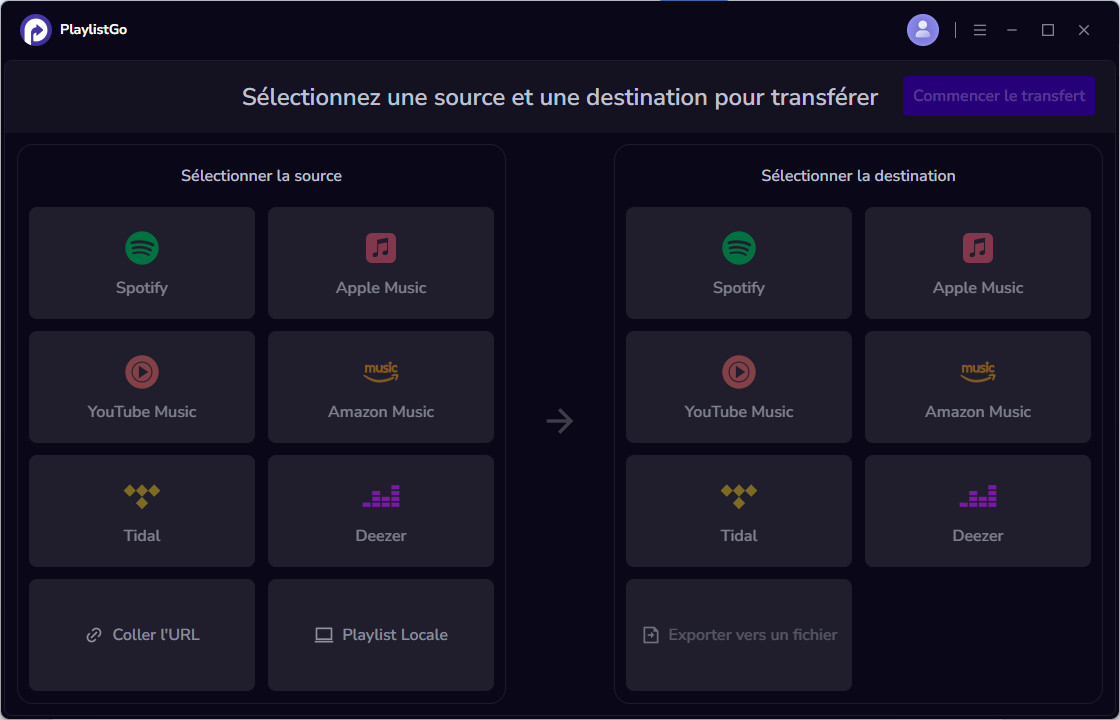The width and height of the screenshot is (1120, 720).
Task: Select YouTube Music in the destination panel
Action: 738,387
